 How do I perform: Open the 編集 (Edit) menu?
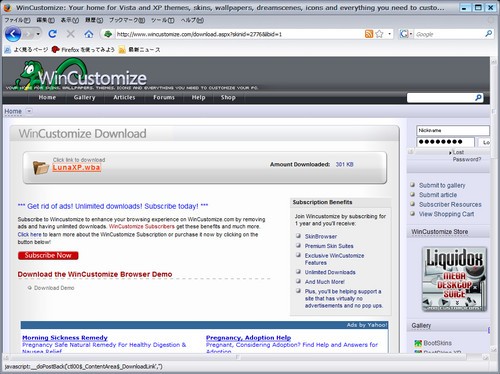tap(45, 20)
